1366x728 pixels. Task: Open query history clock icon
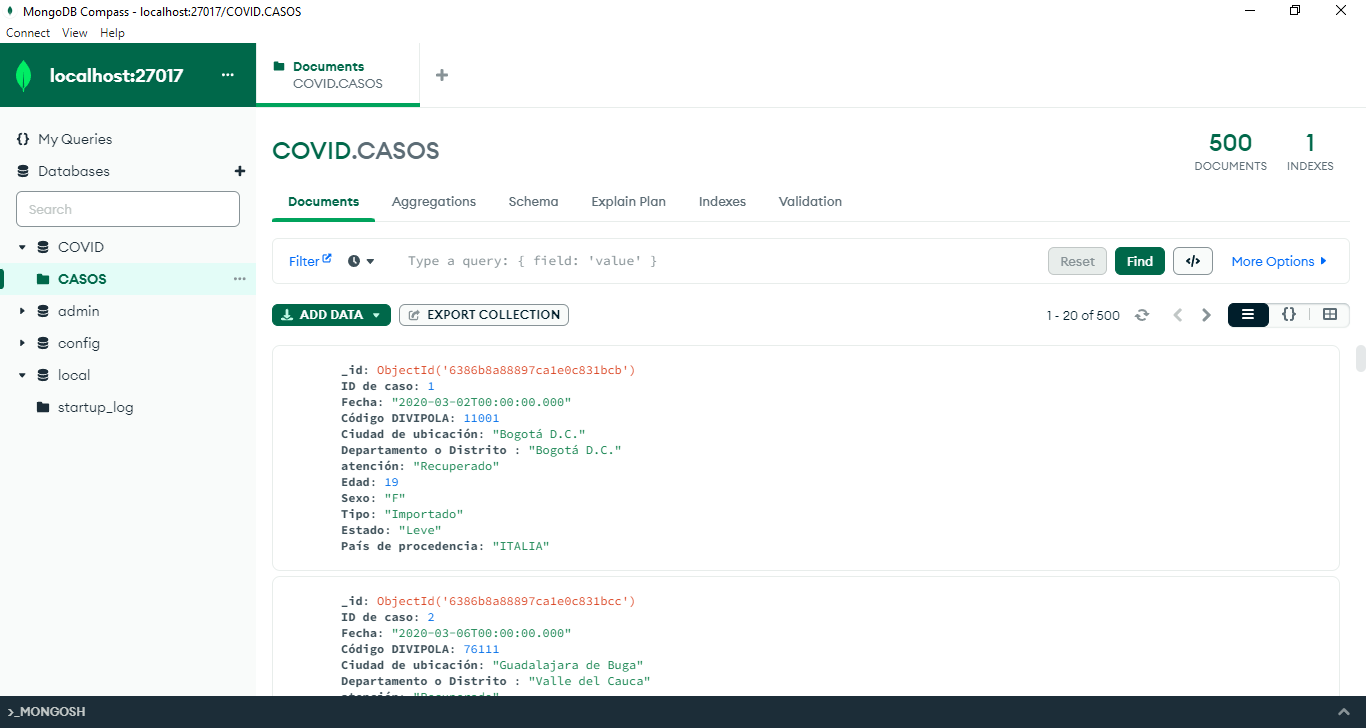coord(352,260)
